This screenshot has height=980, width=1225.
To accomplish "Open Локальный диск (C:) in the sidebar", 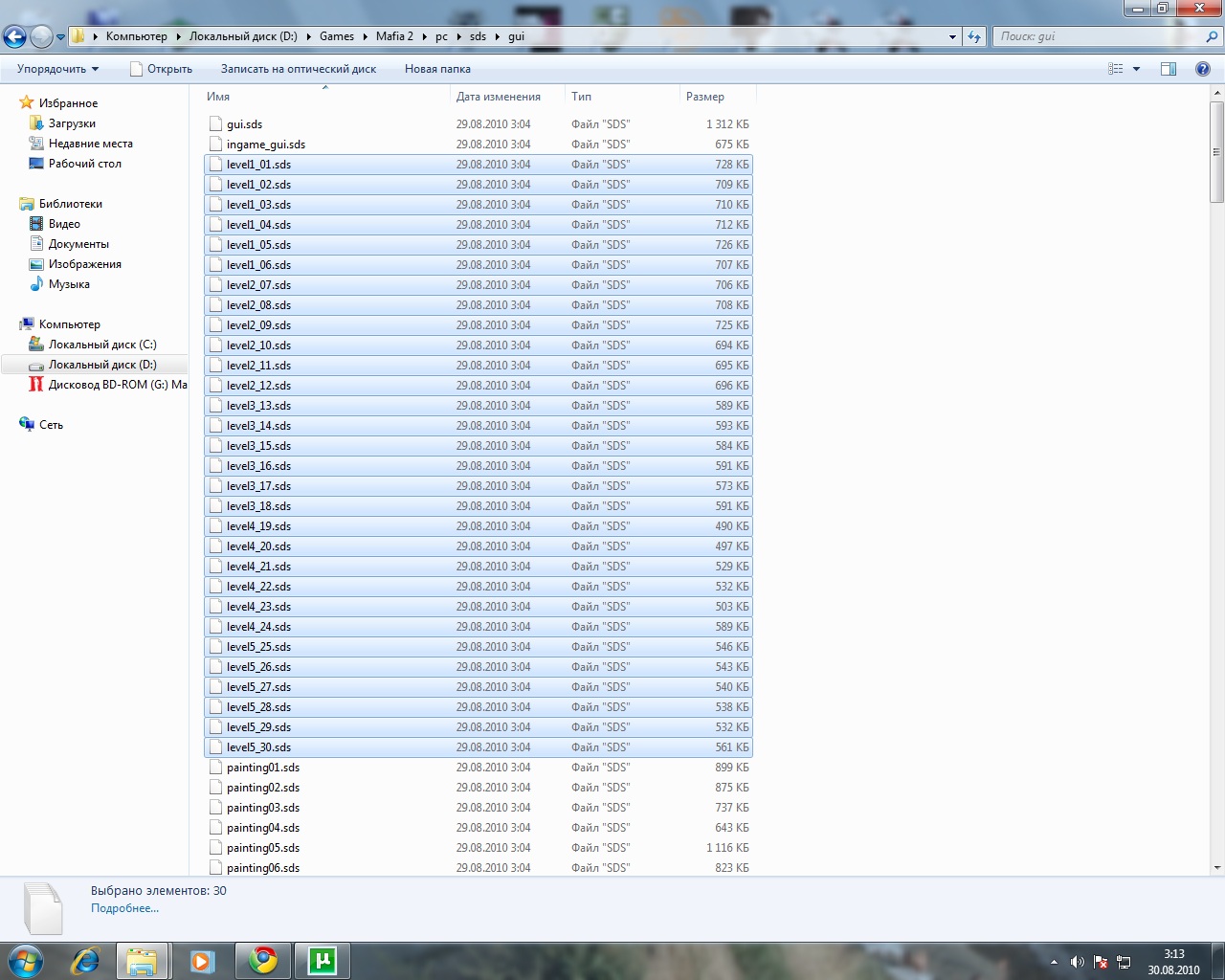I will [x=102, y=345].
